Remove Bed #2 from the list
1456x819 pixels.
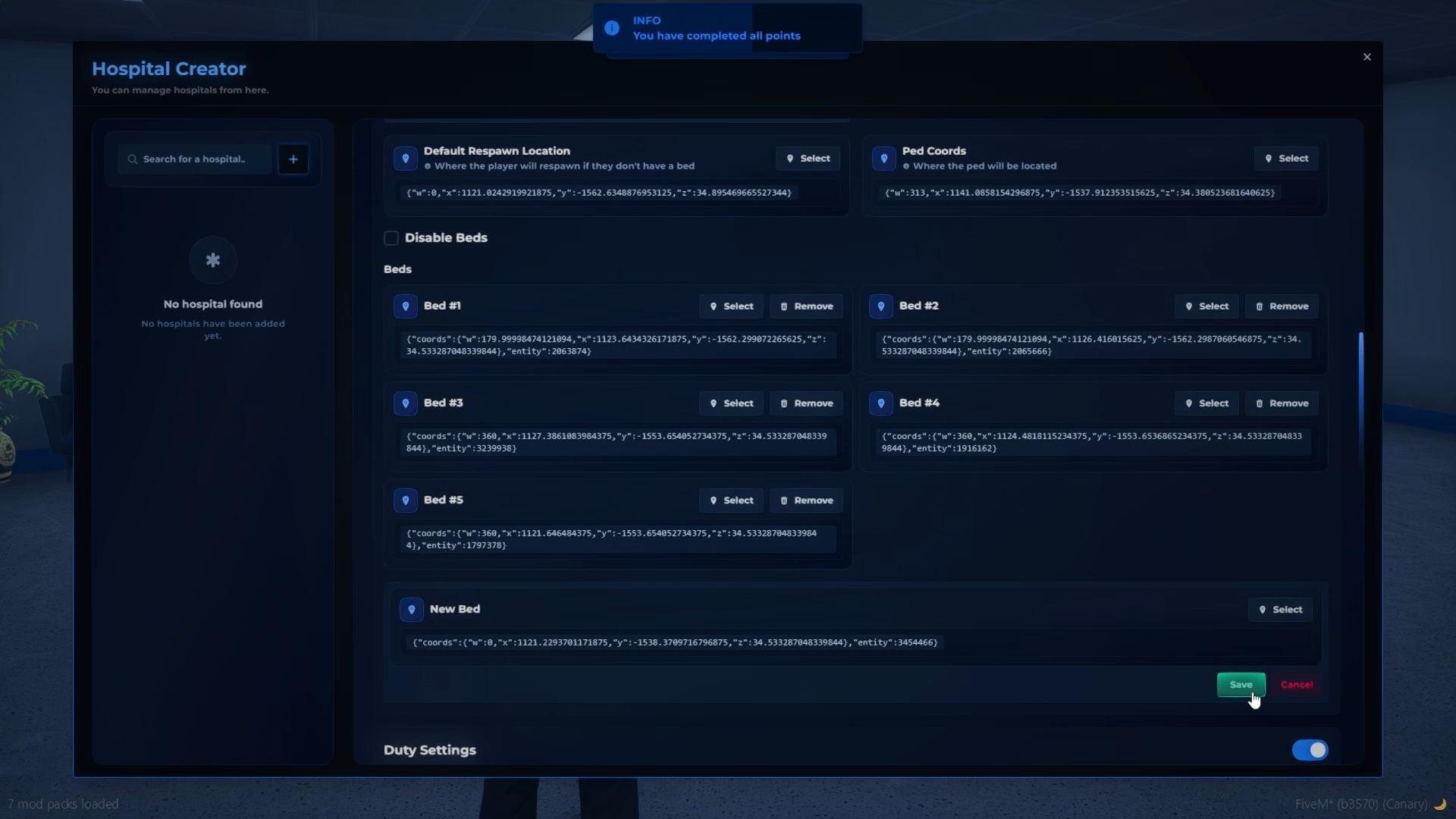pyautogui.click(x=1282, y=306)
